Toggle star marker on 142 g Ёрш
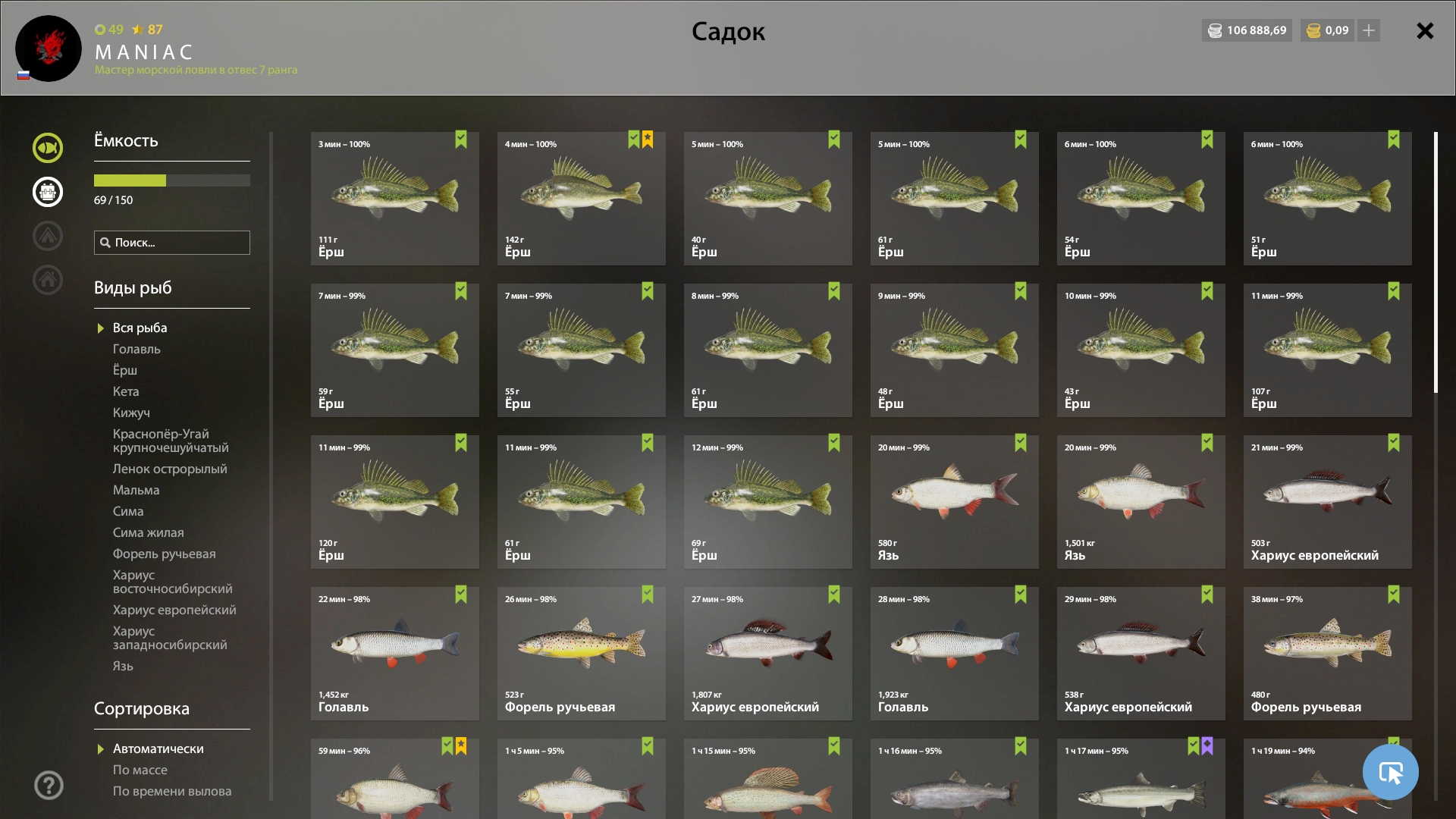Screen dimensions: 1456x819 point(648,140)
